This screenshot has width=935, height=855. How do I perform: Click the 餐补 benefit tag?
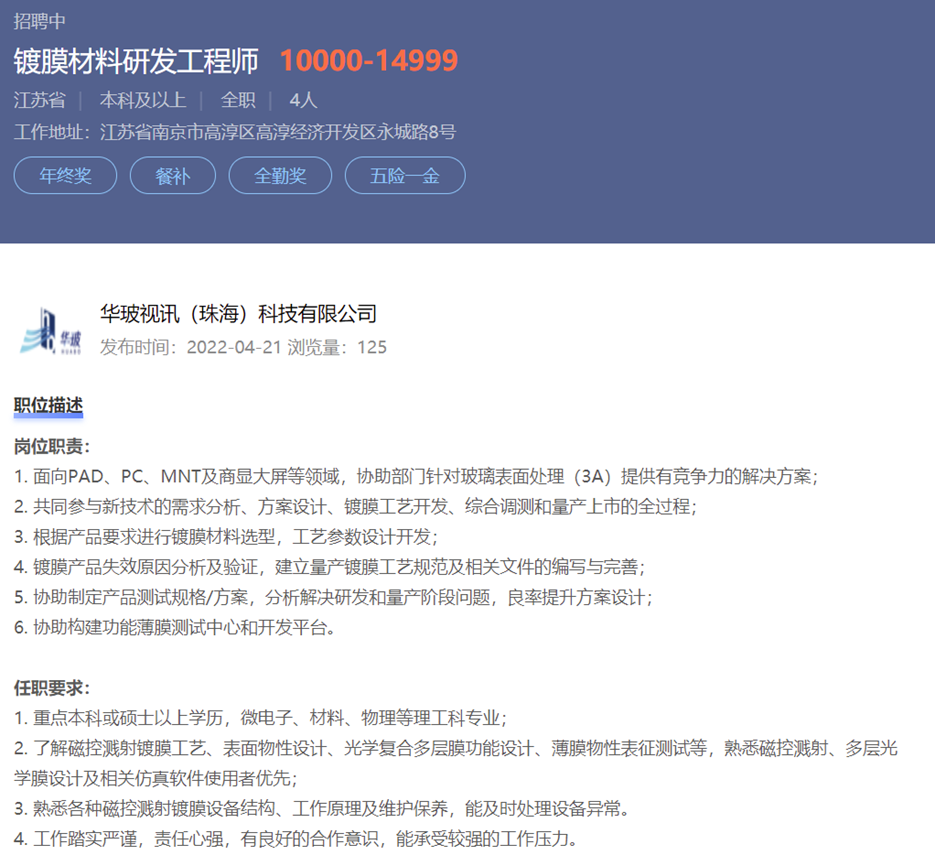(172, 175)
